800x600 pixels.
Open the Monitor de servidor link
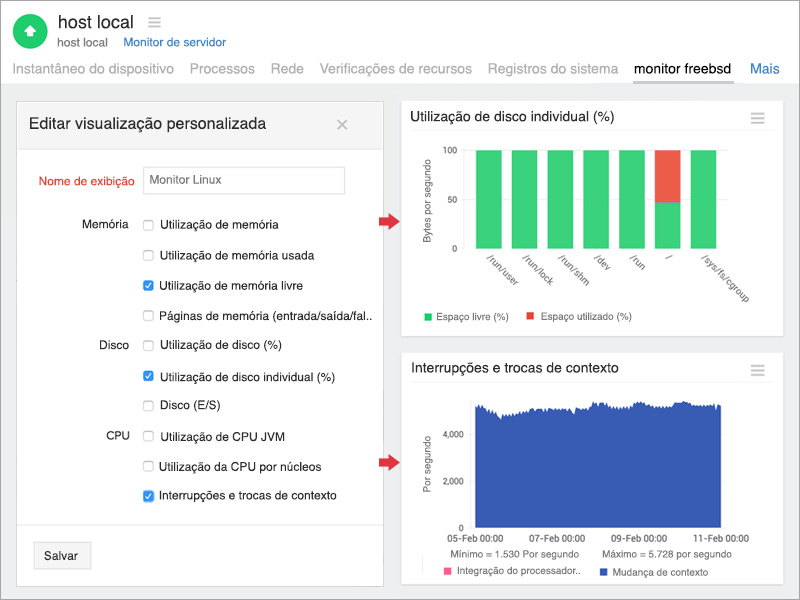pyautogui.click(x=174, y=43)
